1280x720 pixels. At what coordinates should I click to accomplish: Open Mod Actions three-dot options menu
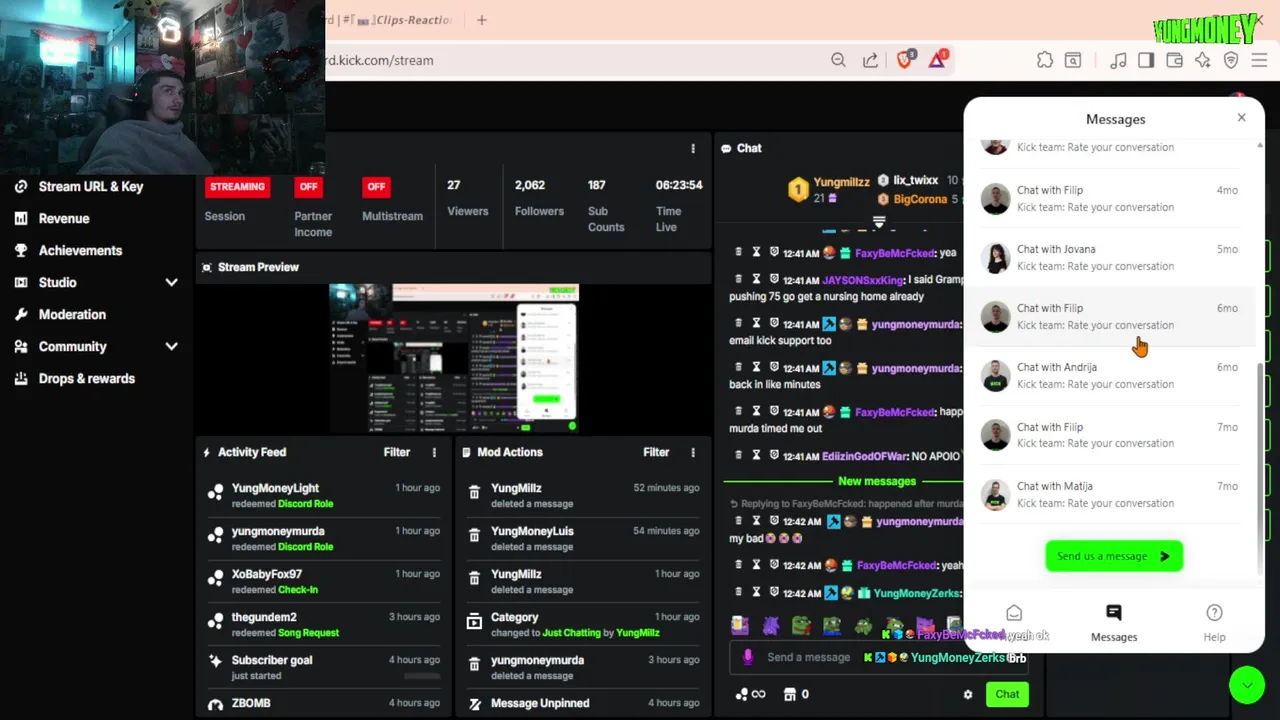pyautogui.click(x=693, y=452)
